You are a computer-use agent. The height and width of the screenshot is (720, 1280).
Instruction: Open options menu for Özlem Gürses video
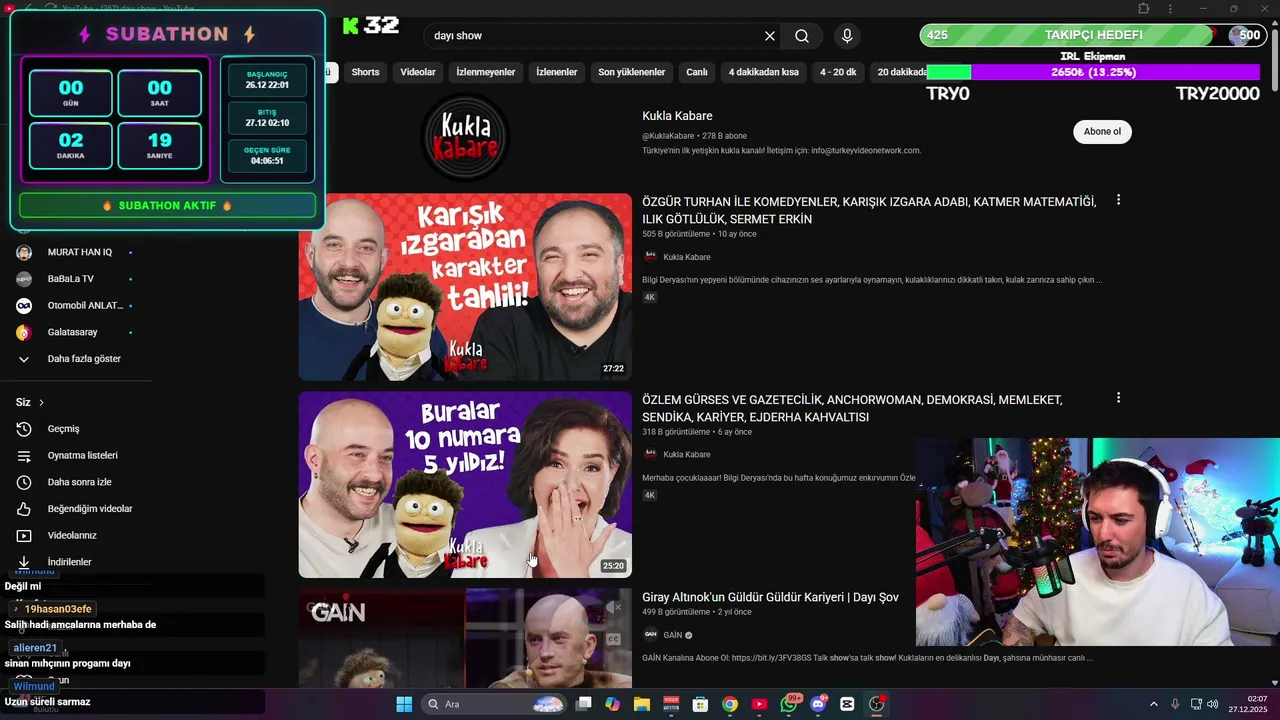pos(1118,398)
